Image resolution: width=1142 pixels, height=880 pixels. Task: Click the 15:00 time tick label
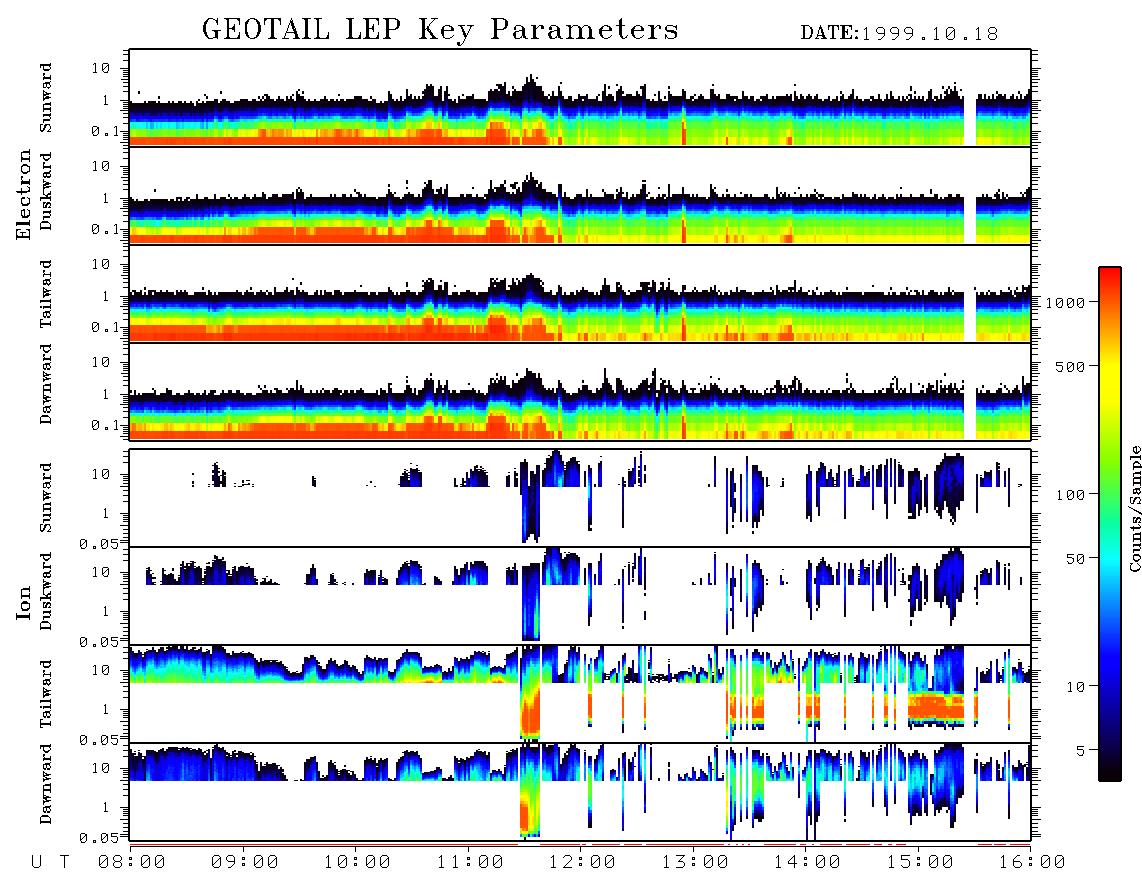tap(920, 863)
